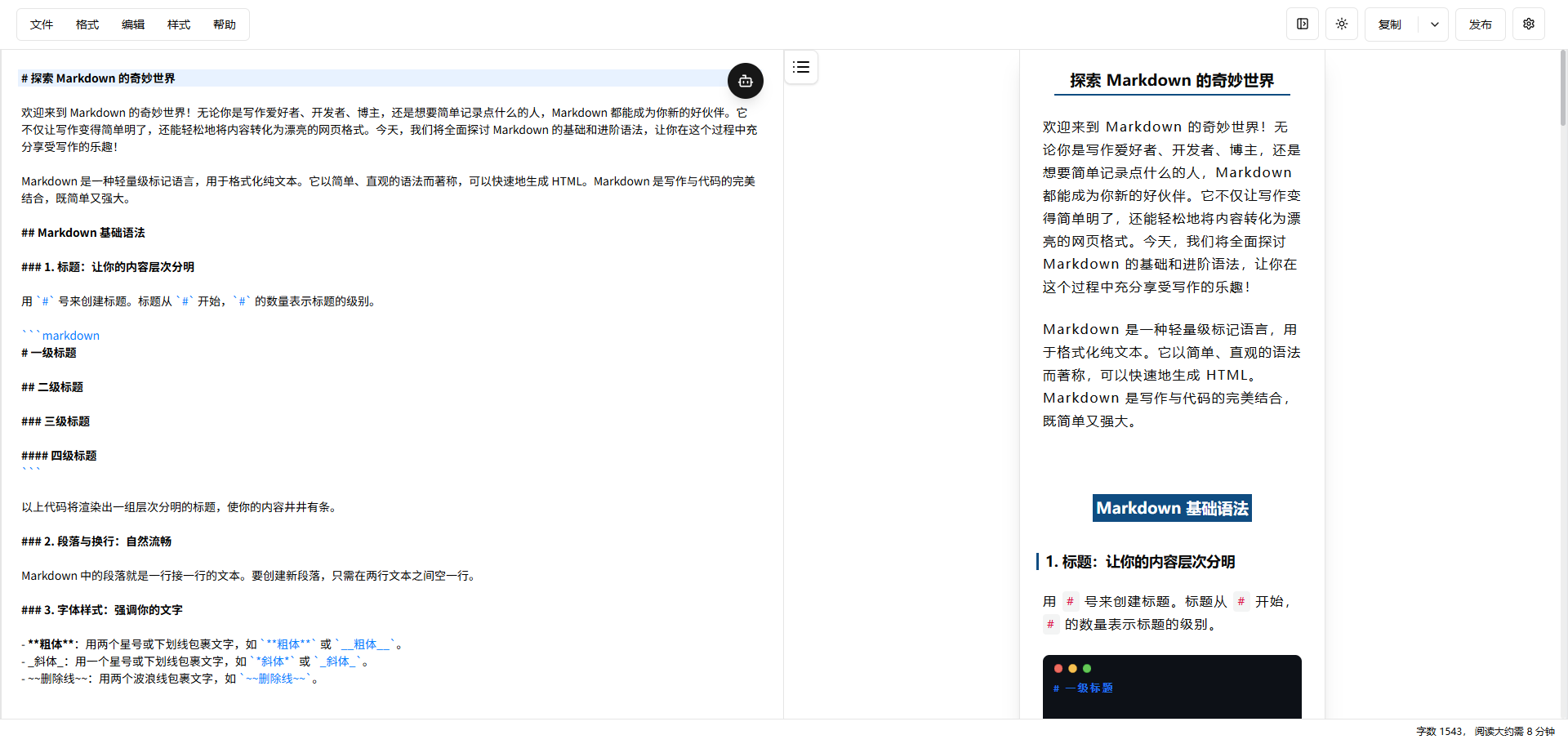Screen dimensions: 1568x744
Task: Click the word count '字数 1543' in status bar
Action: (1440, 732)
